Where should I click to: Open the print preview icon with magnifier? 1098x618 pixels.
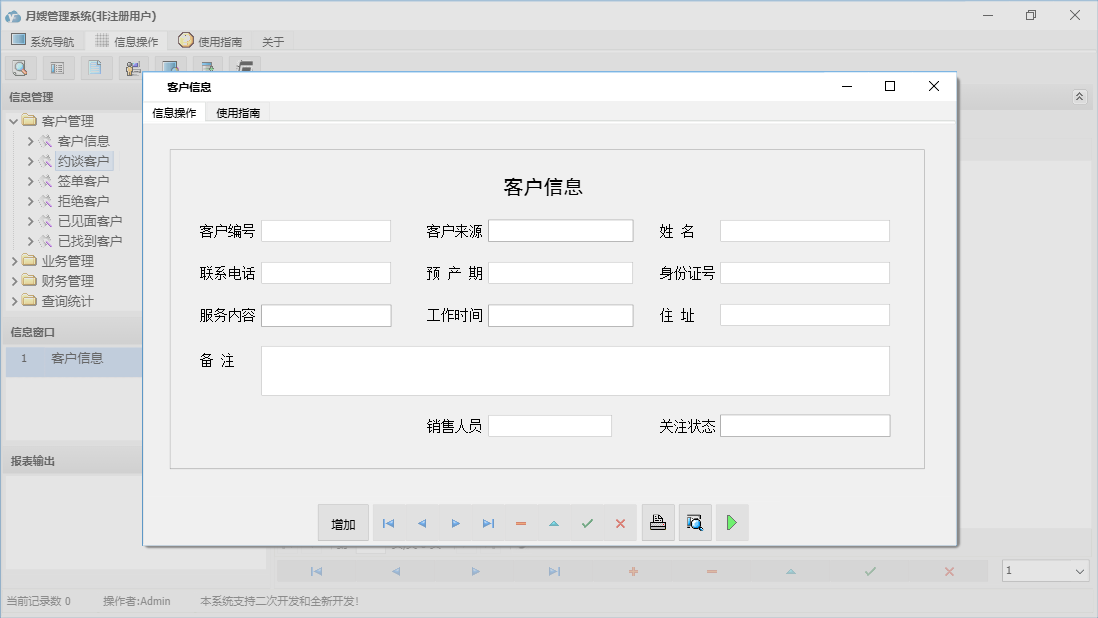coord(695,522)
